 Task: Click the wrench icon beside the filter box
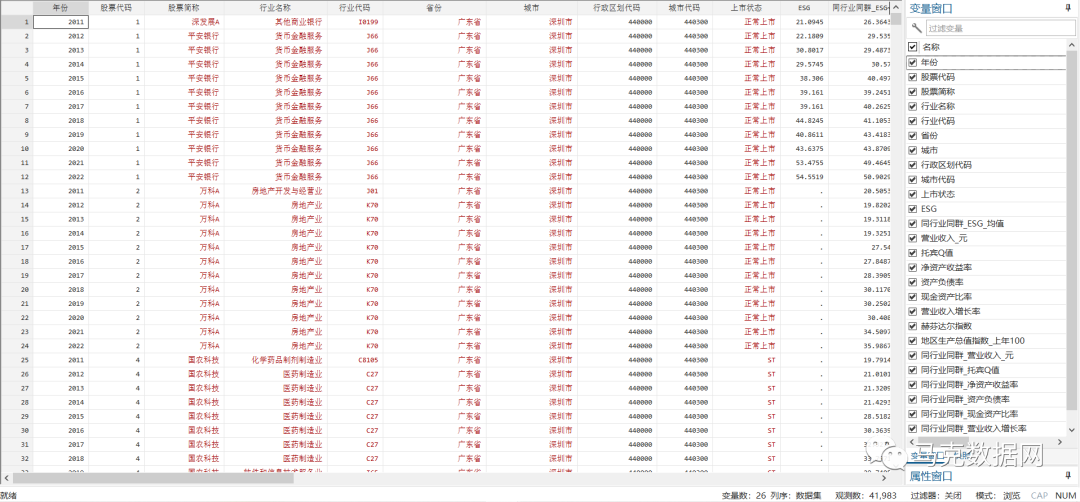pos(916,28)
